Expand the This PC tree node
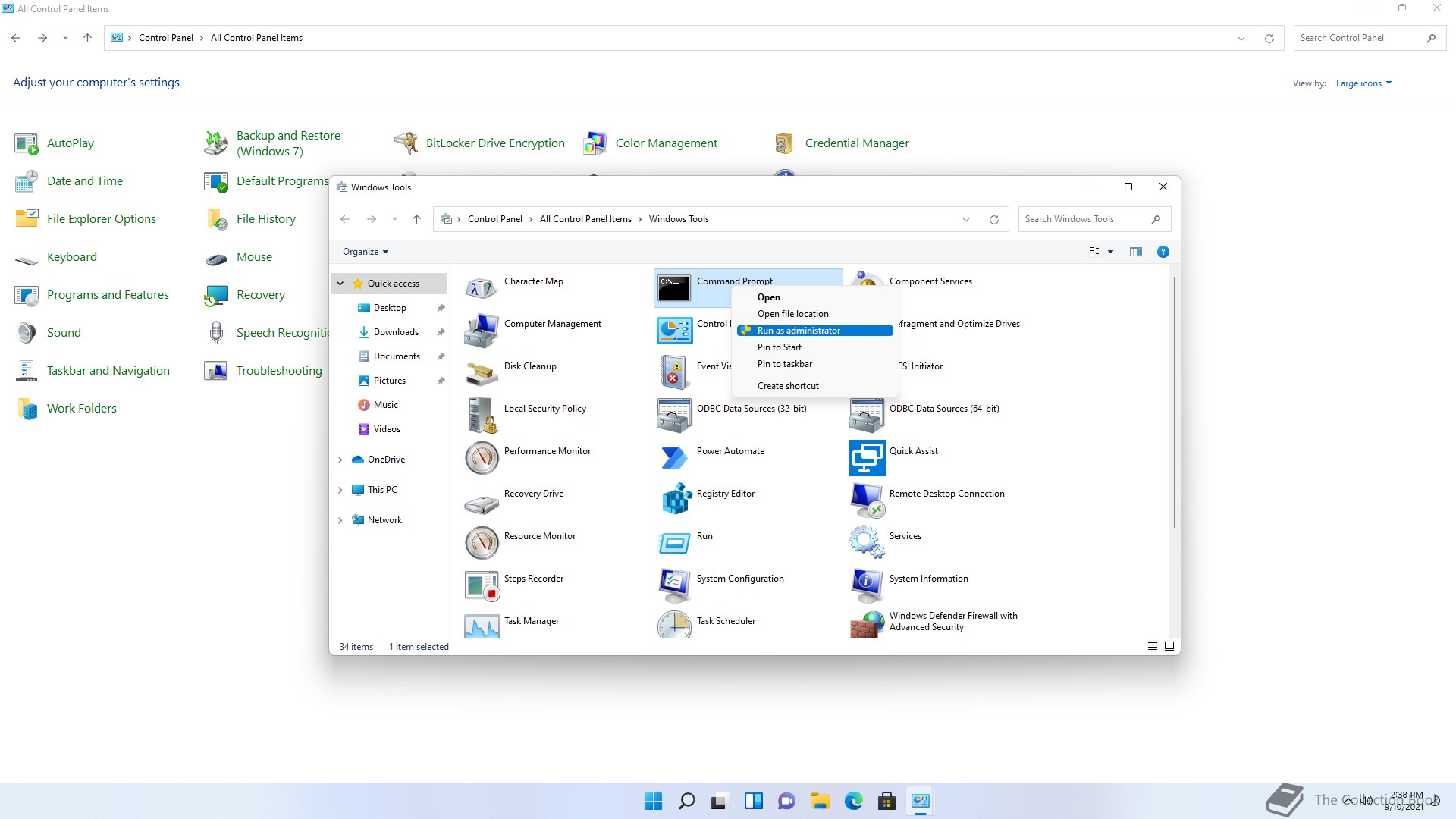Viewport: 1456px width, 819px height. pos(340,490)
